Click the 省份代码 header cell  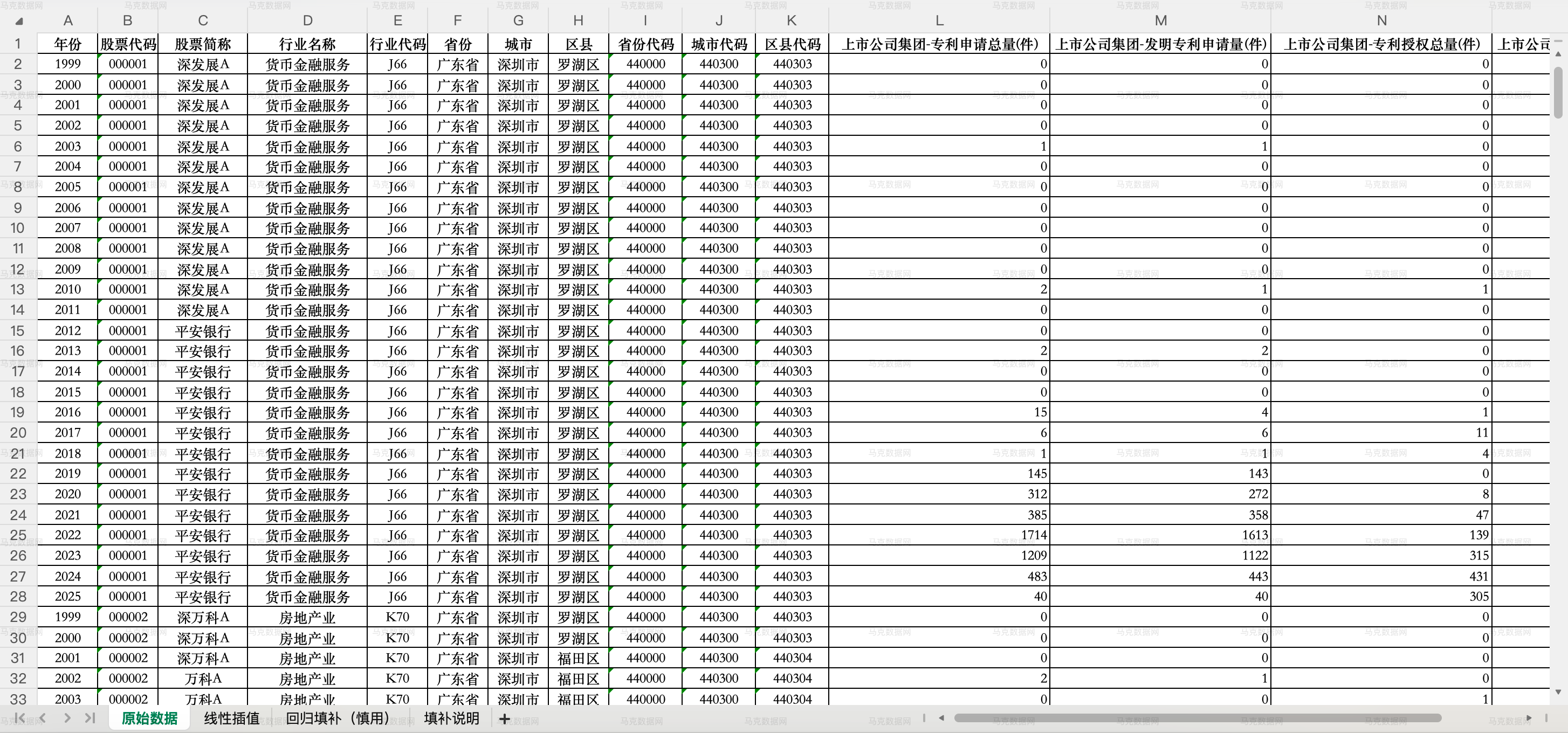(x=645, y=44)
